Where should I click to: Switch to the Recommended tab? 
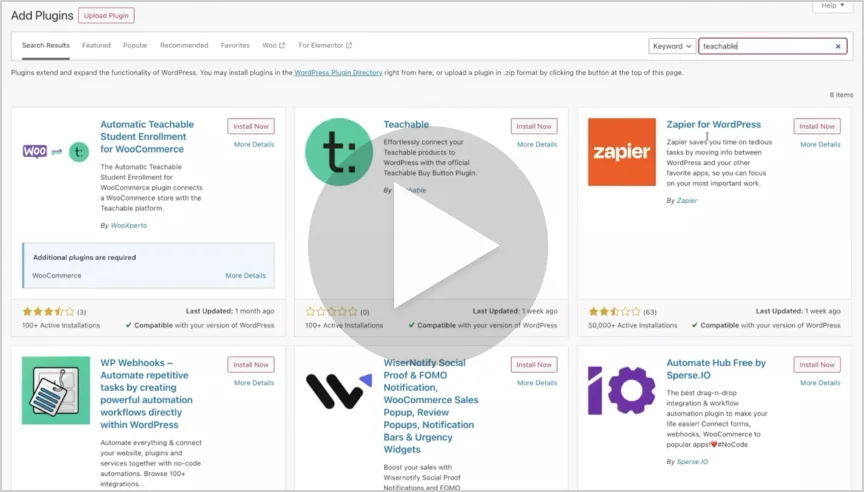coord(184,46)
